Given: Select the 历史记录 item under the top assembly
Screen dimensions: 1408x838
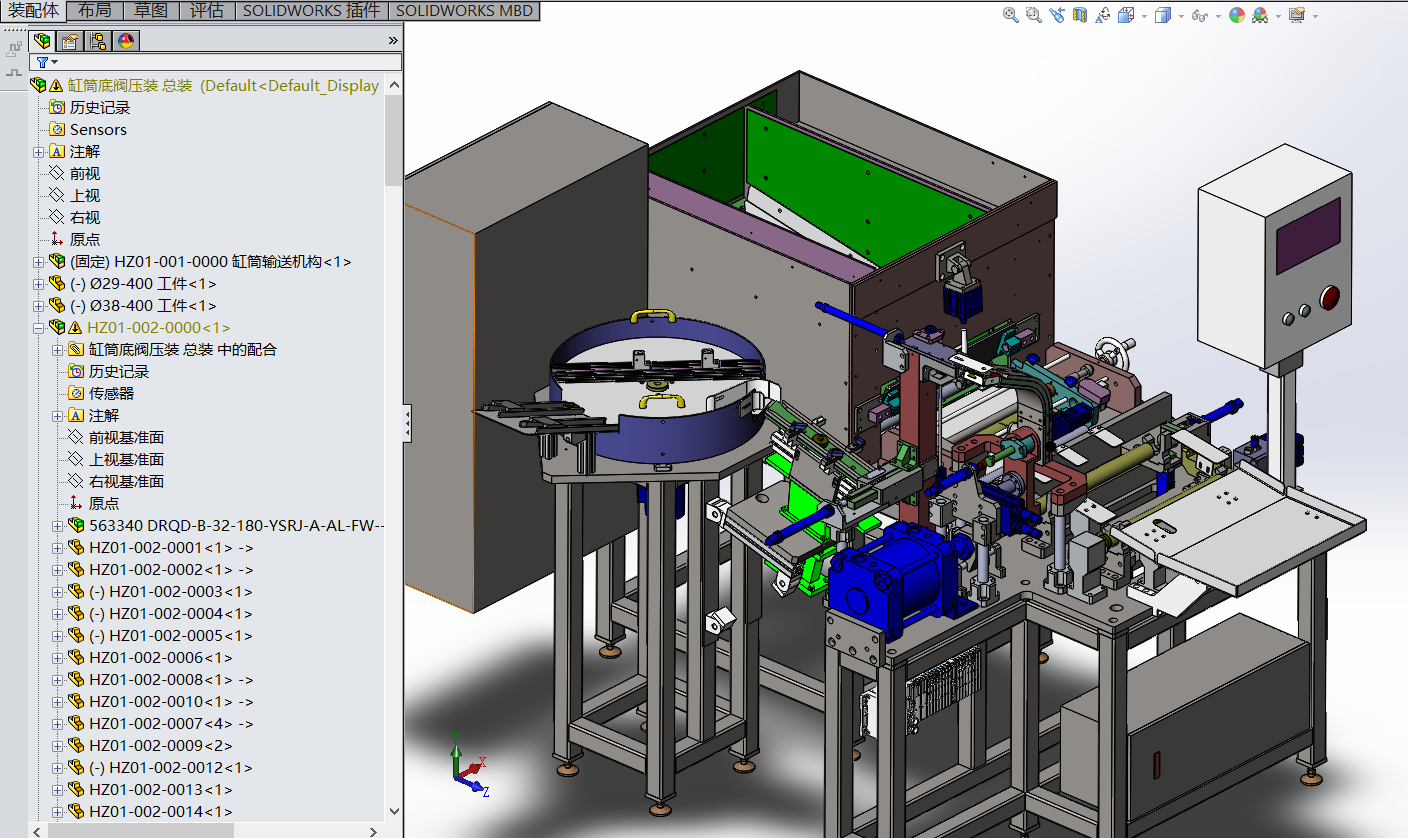Looking at the screenshot, I should 99,108.
